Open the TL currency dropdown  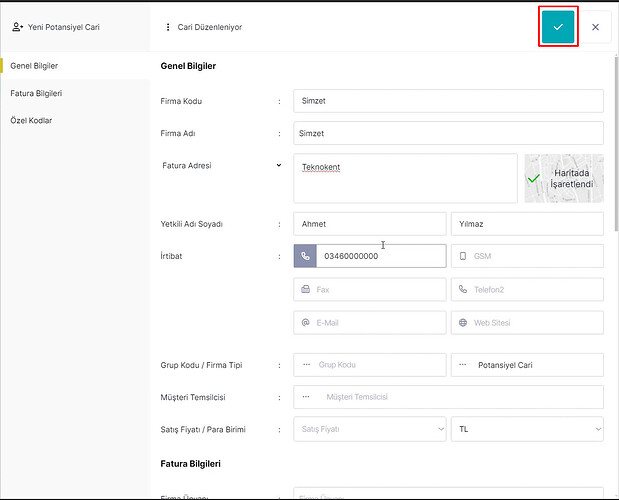pyautogui.click(x=527, y=429)
